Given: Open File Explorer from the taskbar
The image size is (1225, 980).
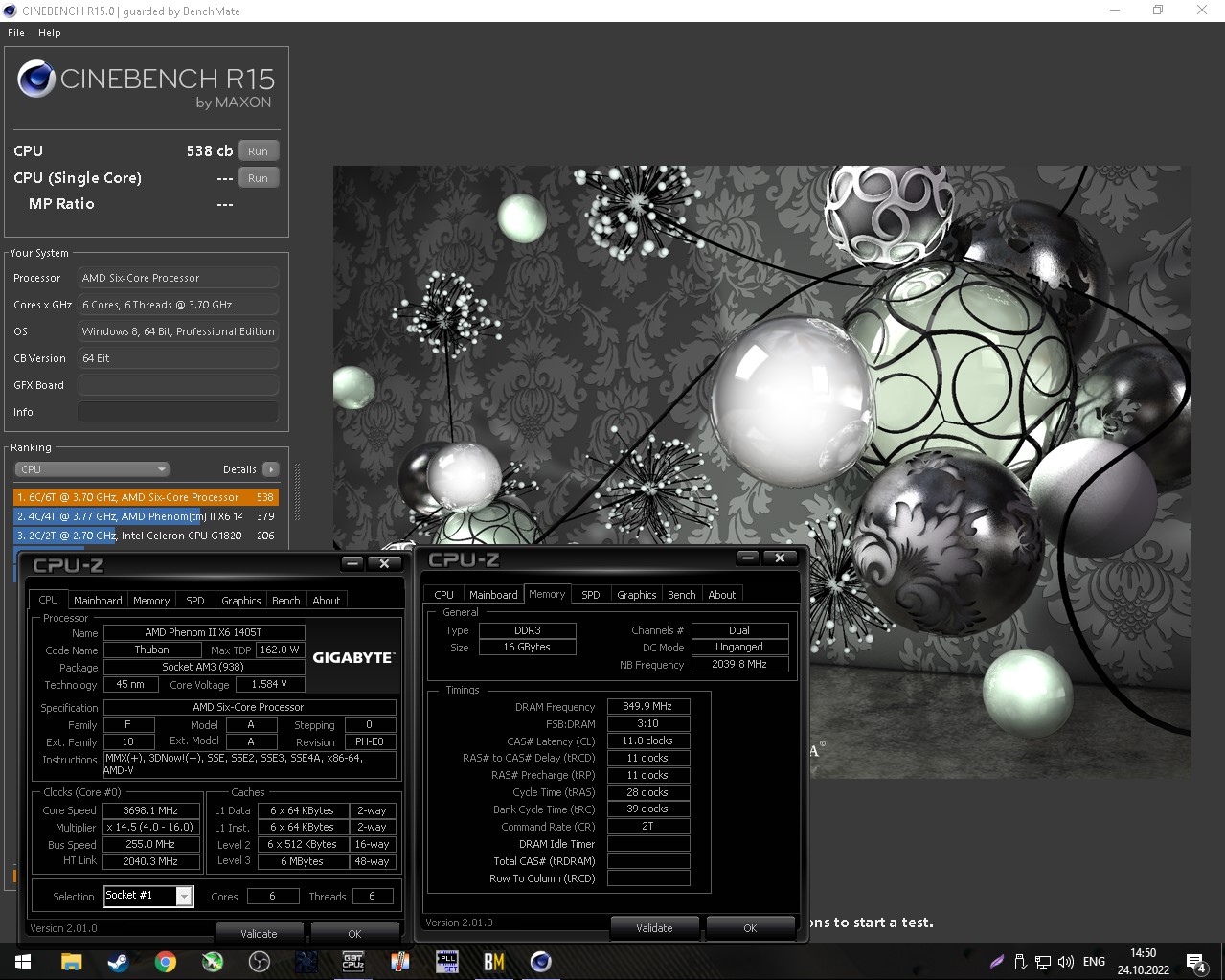Looking at the screenshot, I should coord(72,961).
